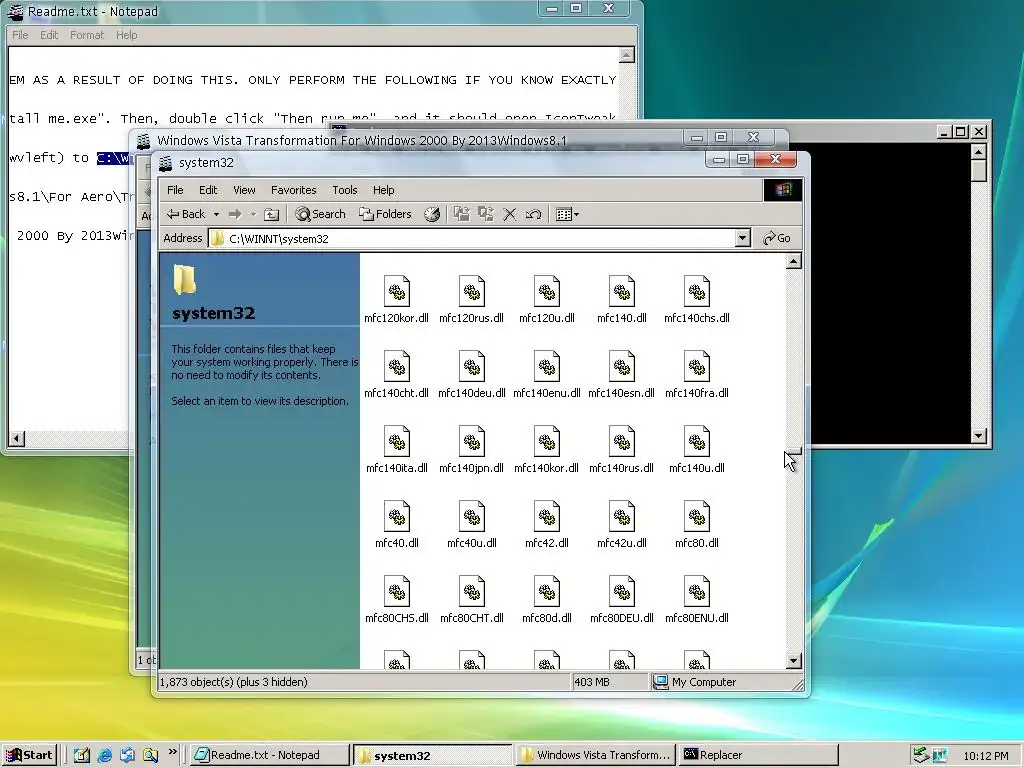The height and width of the screenshot is (768, 1024).
Task: Switch to Replacer taskbar button
Action: pos(758,755)
